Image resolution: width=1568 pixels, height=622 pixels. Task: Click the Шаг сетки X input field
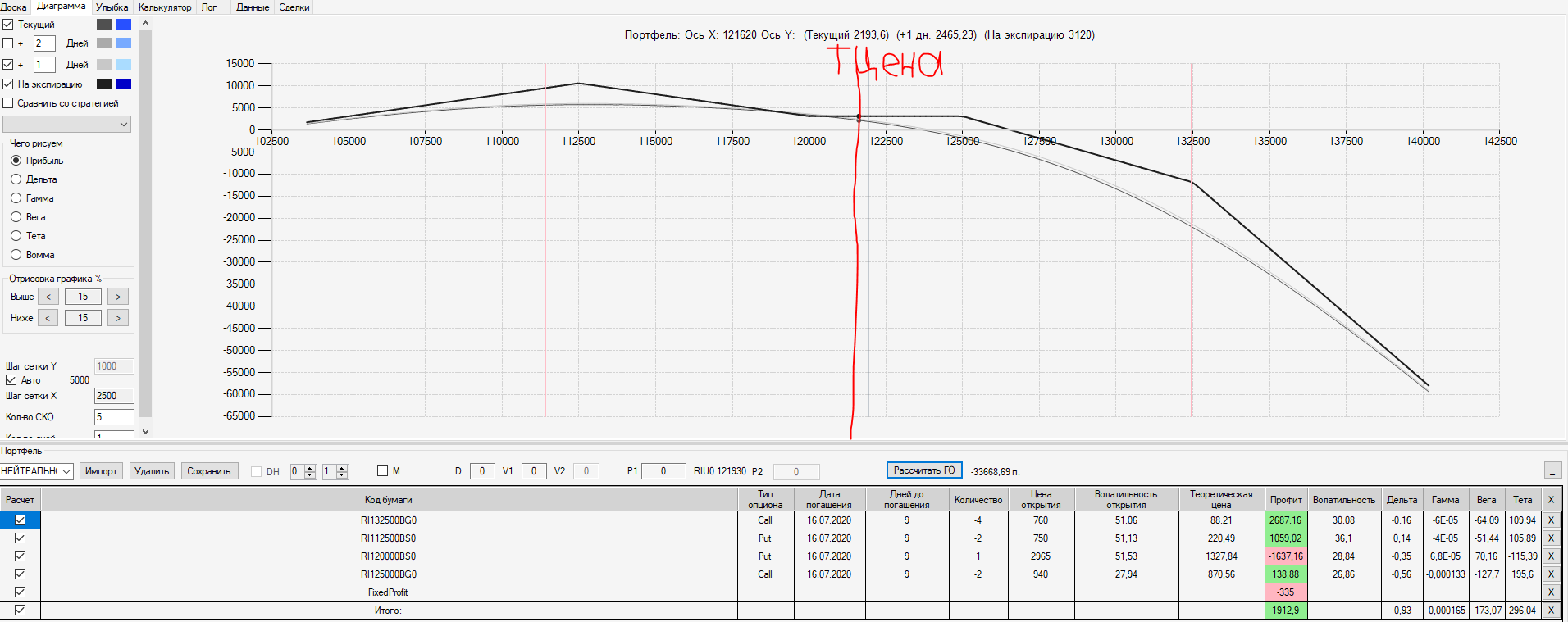[x=114, y=396]
